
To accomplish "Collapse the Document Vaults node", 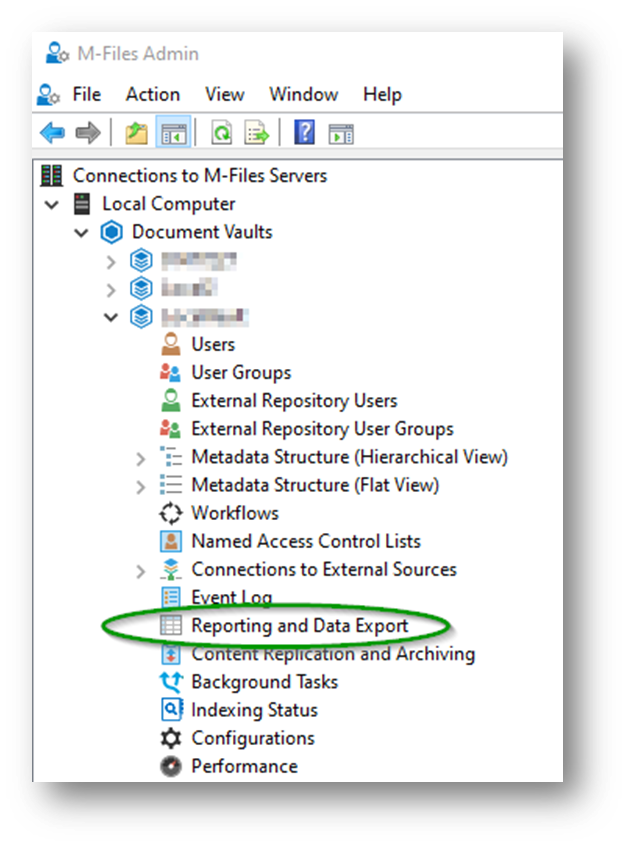I will [x=81, y=232].
